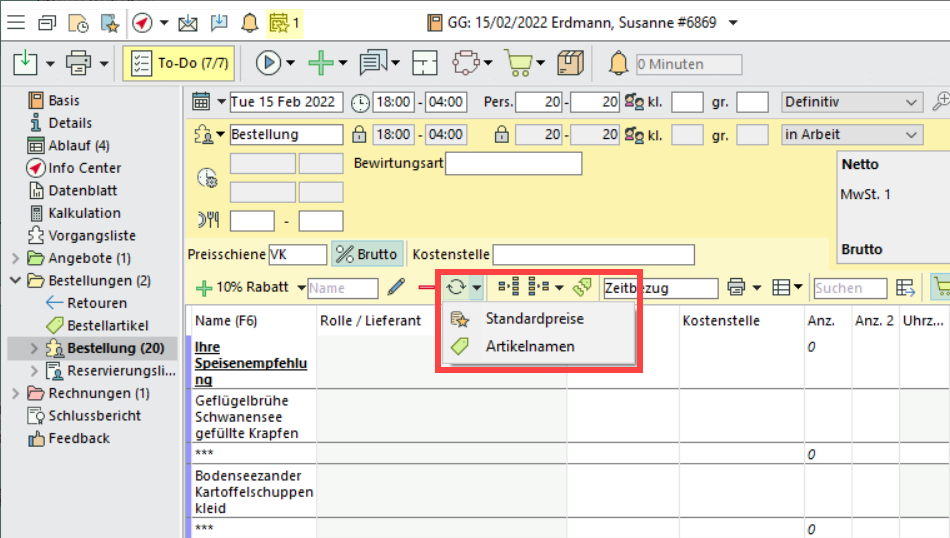This screenshot has height=538, width=950.
Task: Expand the Angebote (1) tree folder
Action: click(15, 258)
